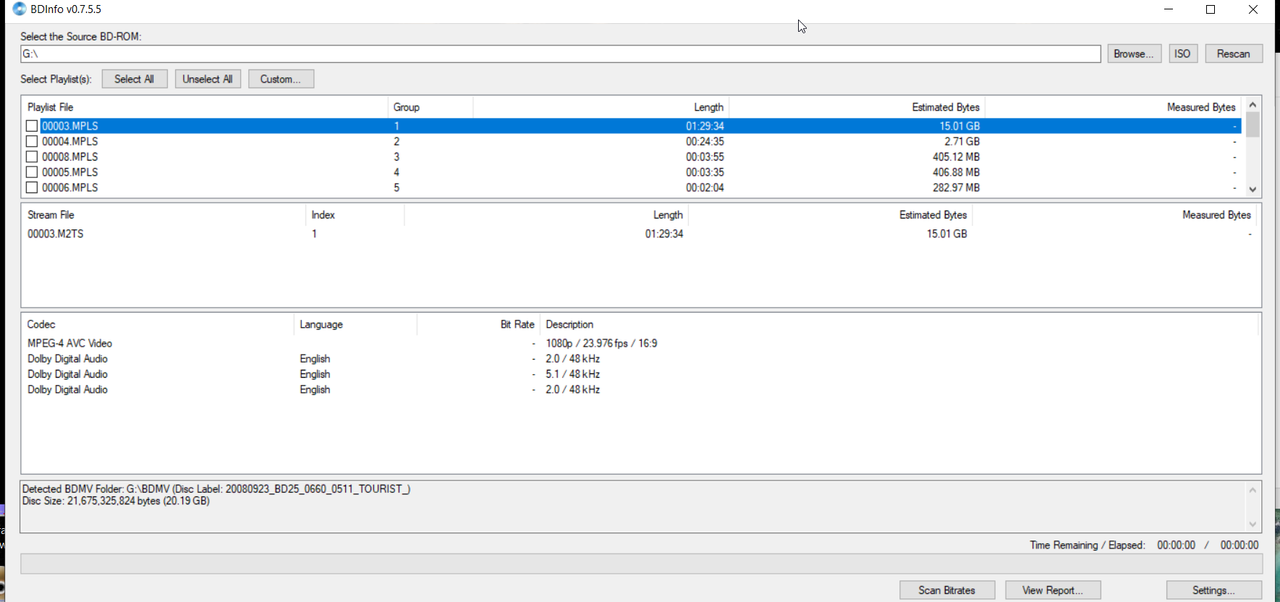This screenshot has height=602, width=1280.
Task: Select the 00008.MPLS playlist name
Action: pos(70,157)
